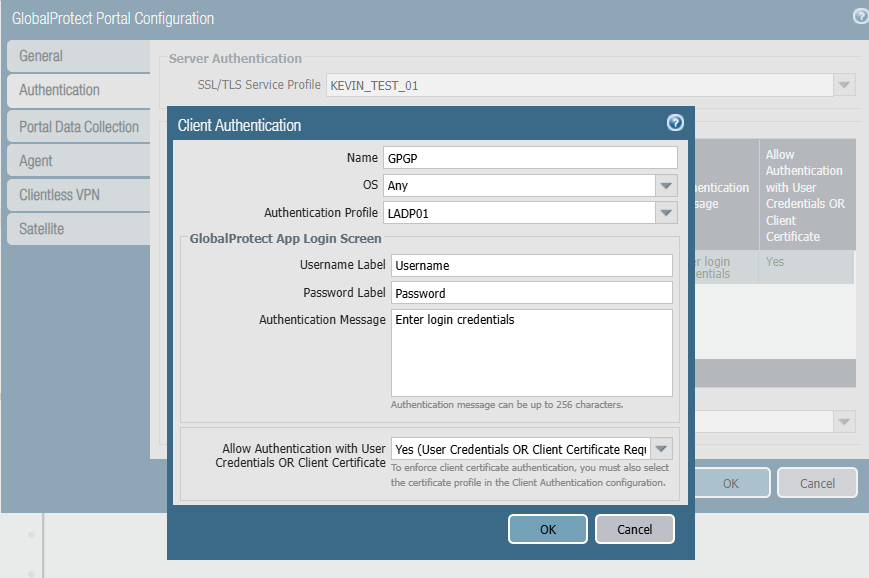869x578 pixels.
Task: Expand the Authentication Profile dropdown arrow
Action: [666, 213]
